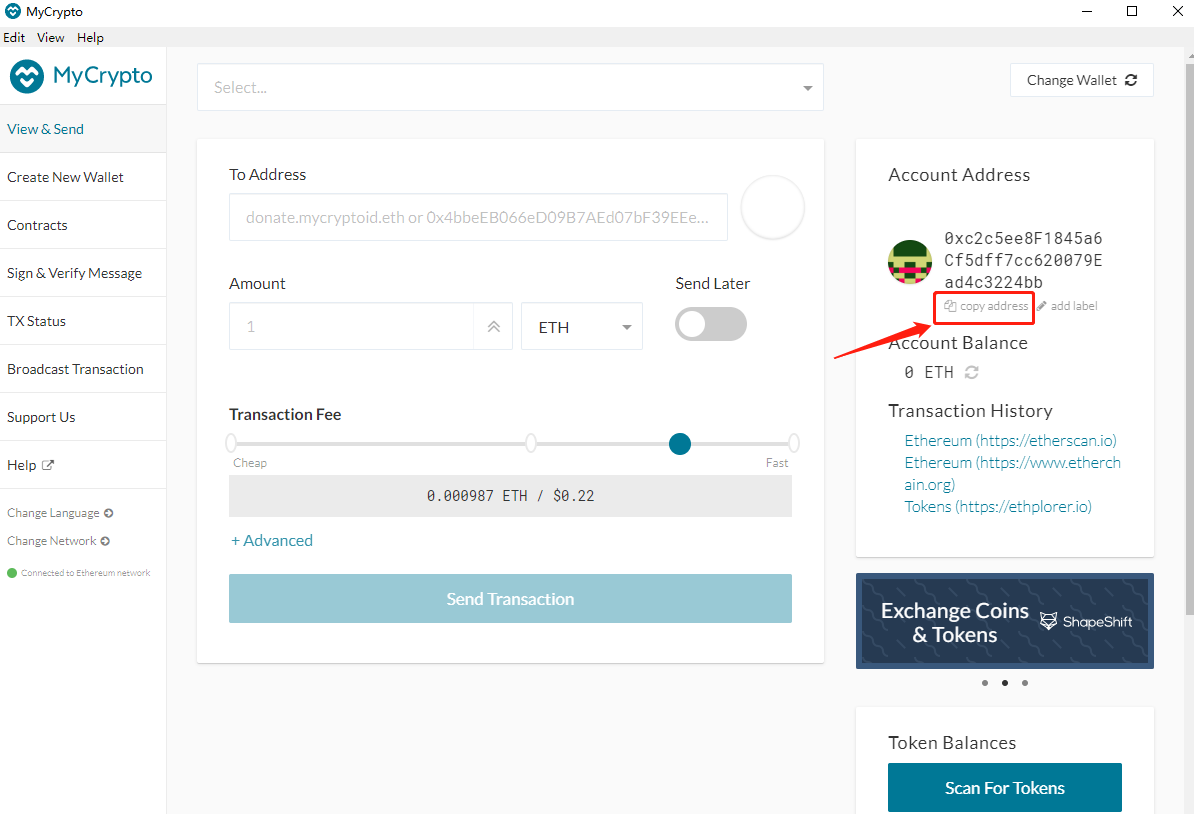The height and width of the screenshot is (814, 1194).
Task: Expand the Advanced options
Action: click(272, 541)
